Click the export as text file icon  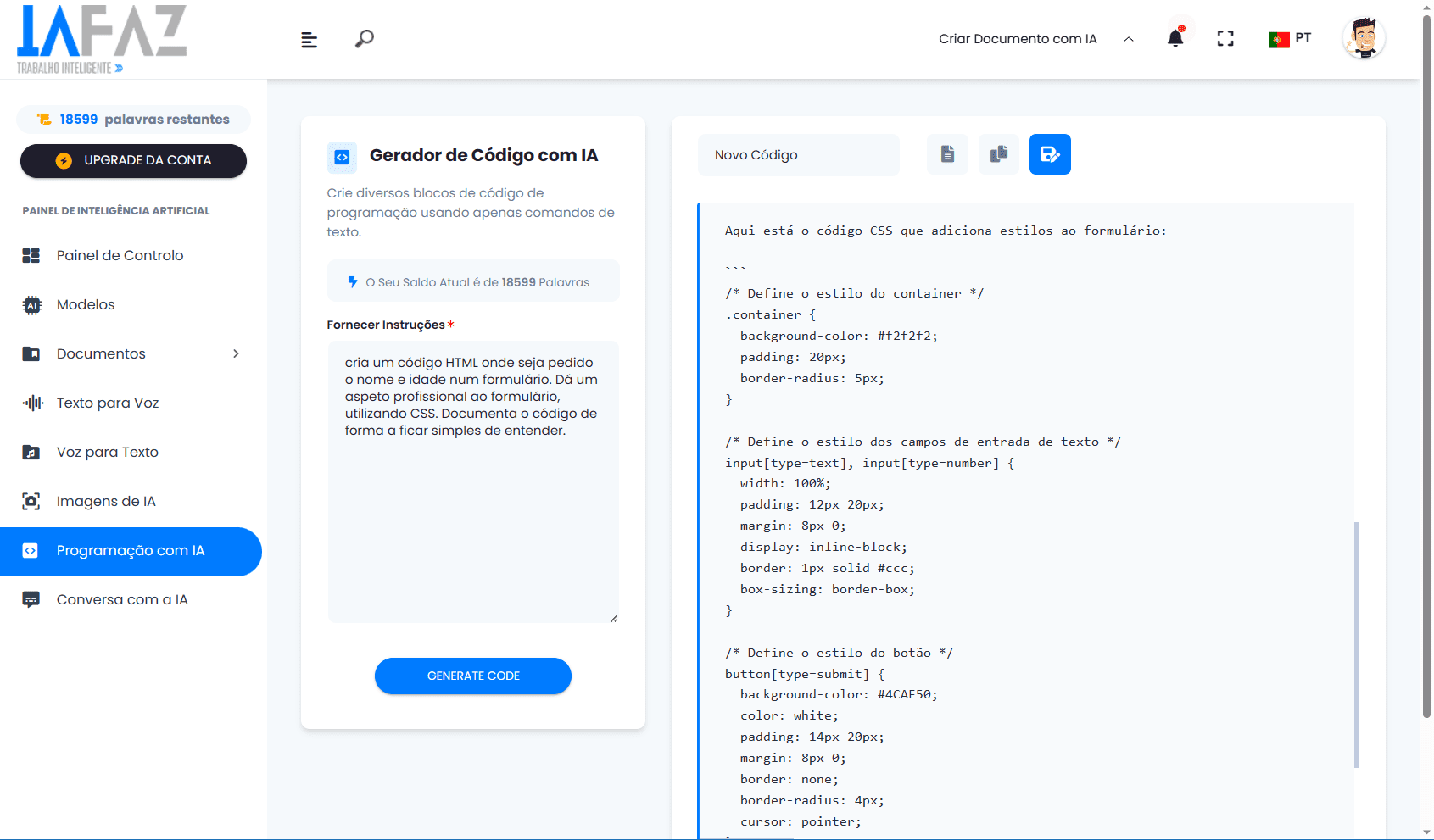pos(947,154)
